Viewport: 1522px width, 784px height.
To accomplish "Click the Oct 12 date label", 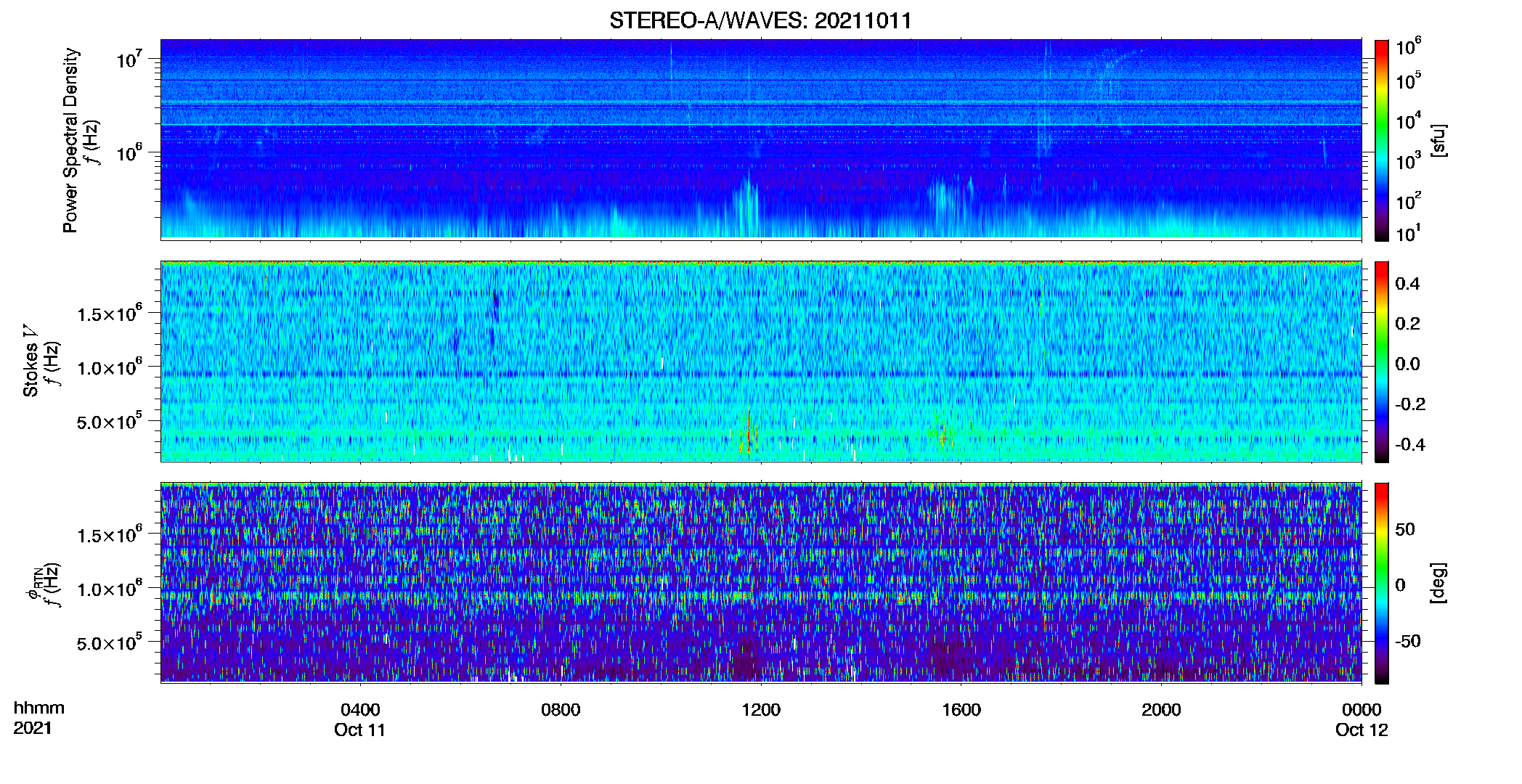I will click(x=1362, y=730).
